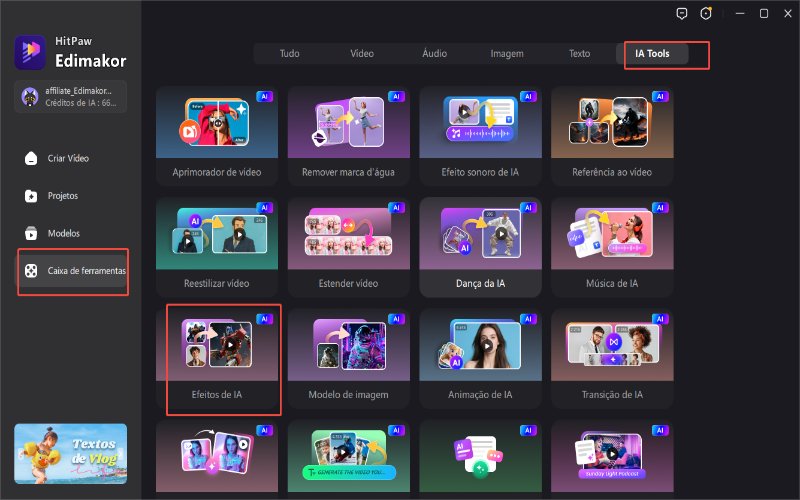The height and width of the screenshot is (500, 800).
Task: Switch to the Texto tab
Action: pyautogui.click(x=579, y=54)
